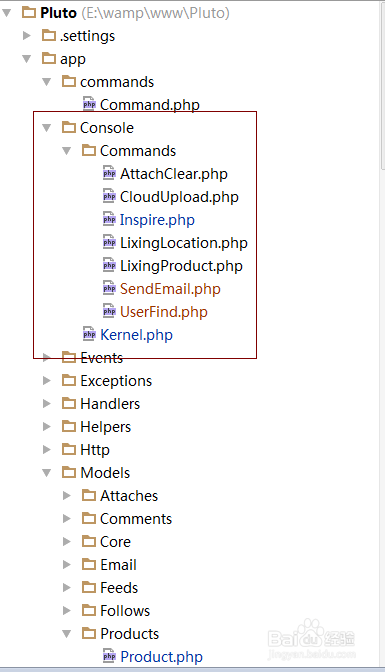Expand the Core folder arrow
Viewport: 385px width, 672px height.
[66, 541]
